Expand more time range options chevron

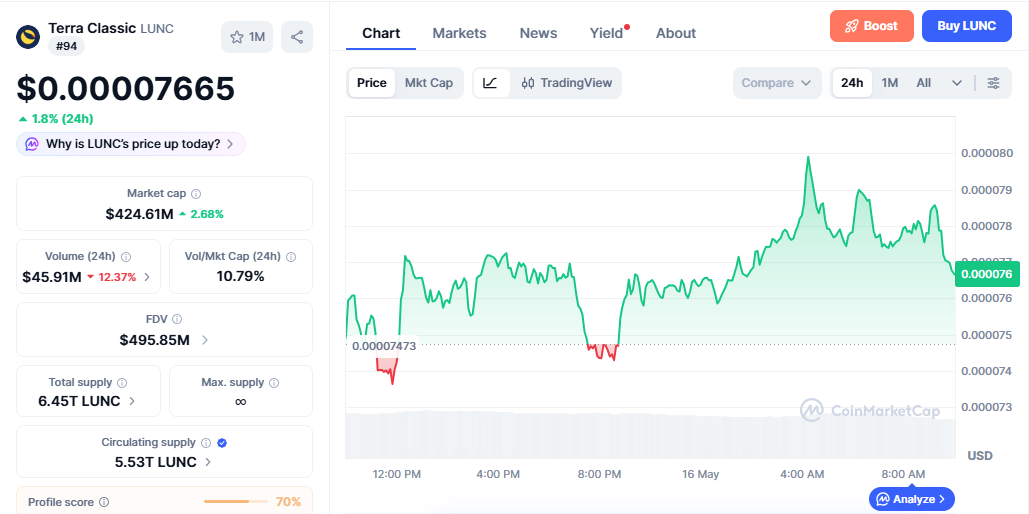point(957,83)
